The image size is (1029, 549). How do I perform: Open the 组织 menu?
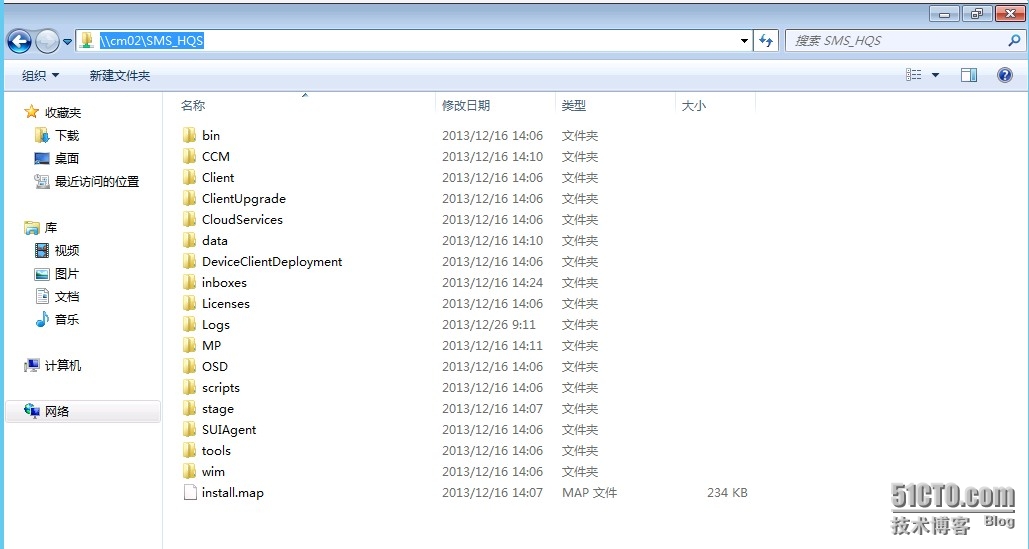[x=40, y=75]
